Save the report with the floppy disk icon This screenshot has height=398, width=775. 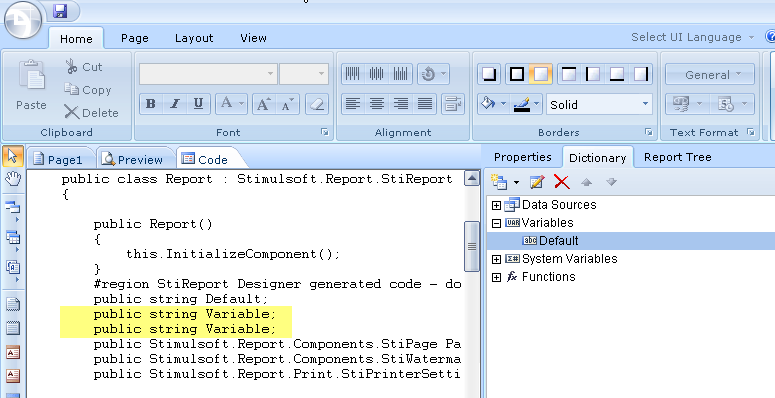point(60,11)
